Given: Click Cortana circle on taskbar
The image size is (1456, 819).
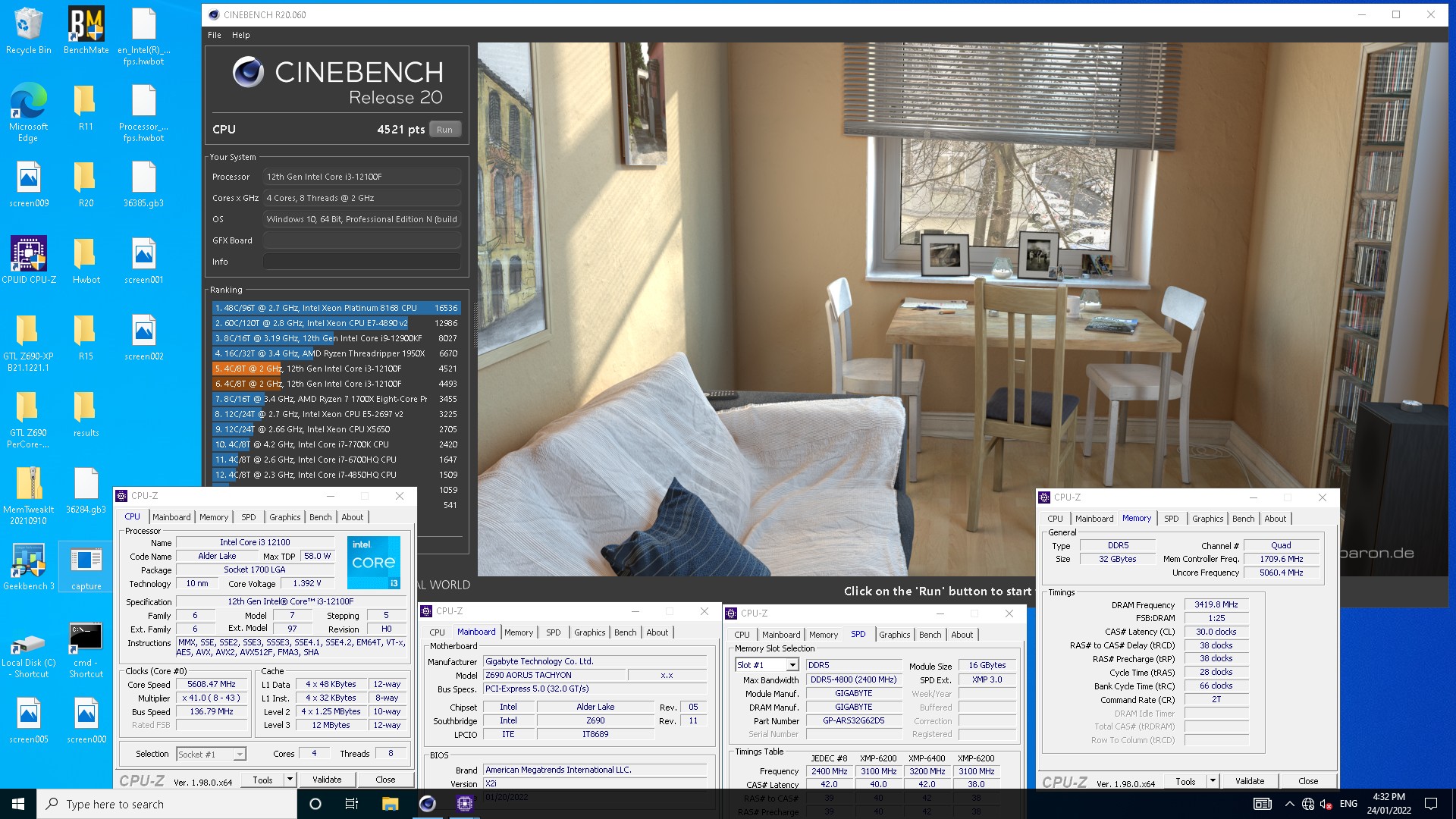Looking at the screenshot, I should click(x=315, y=804).
